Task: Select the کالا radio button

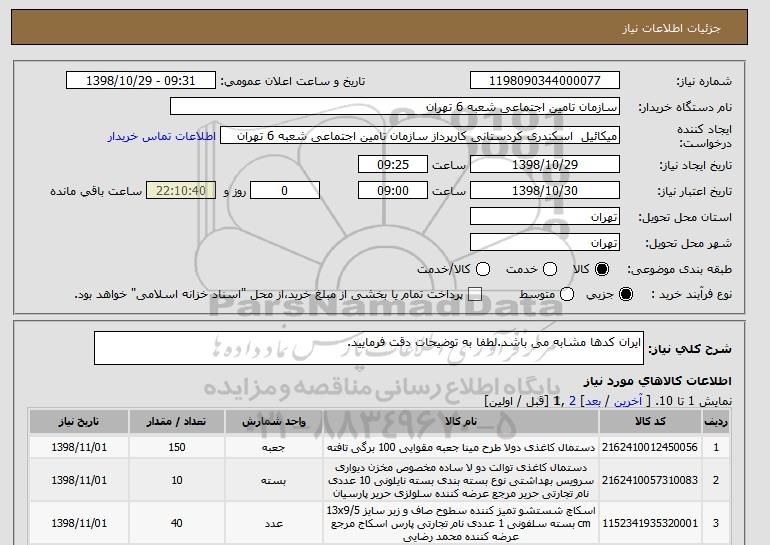Action: (602, 269)
